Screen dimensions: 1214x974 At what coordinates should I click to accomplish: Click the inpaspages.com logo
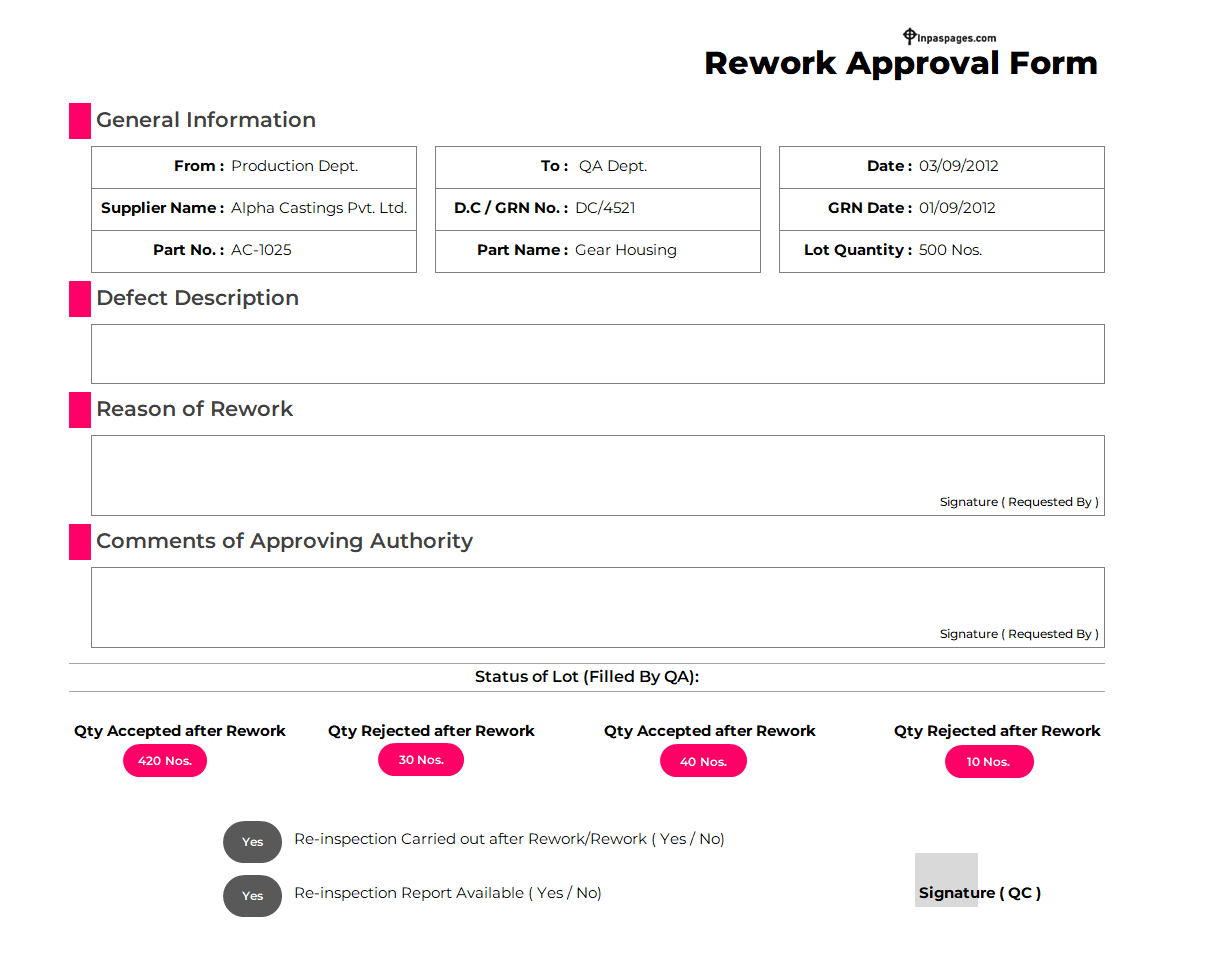pyautogui.click(x=949, y=37)
